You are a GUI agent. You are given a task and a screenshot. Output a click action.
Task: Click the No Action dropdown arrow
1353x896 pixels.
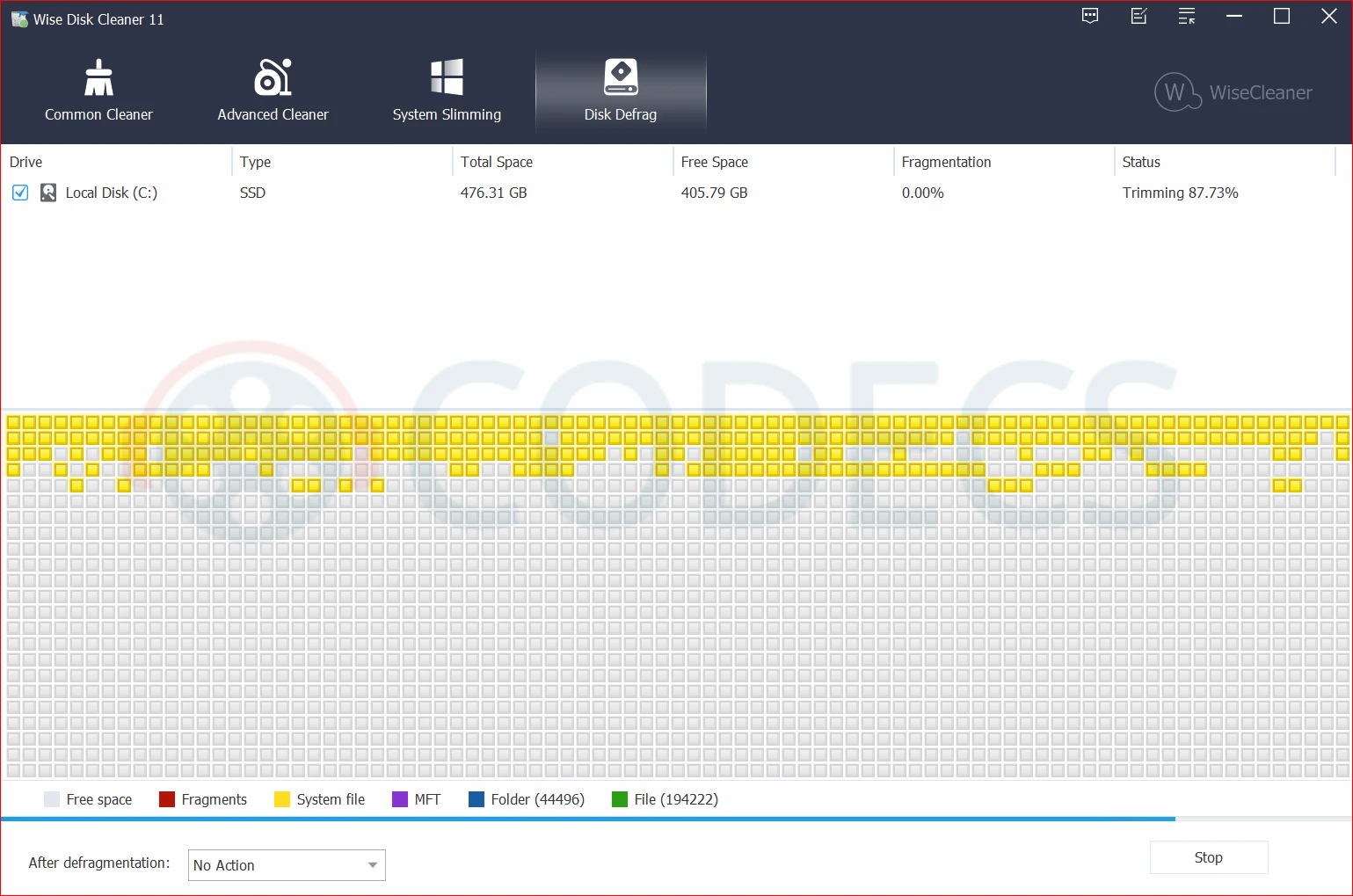pos(373,865)
